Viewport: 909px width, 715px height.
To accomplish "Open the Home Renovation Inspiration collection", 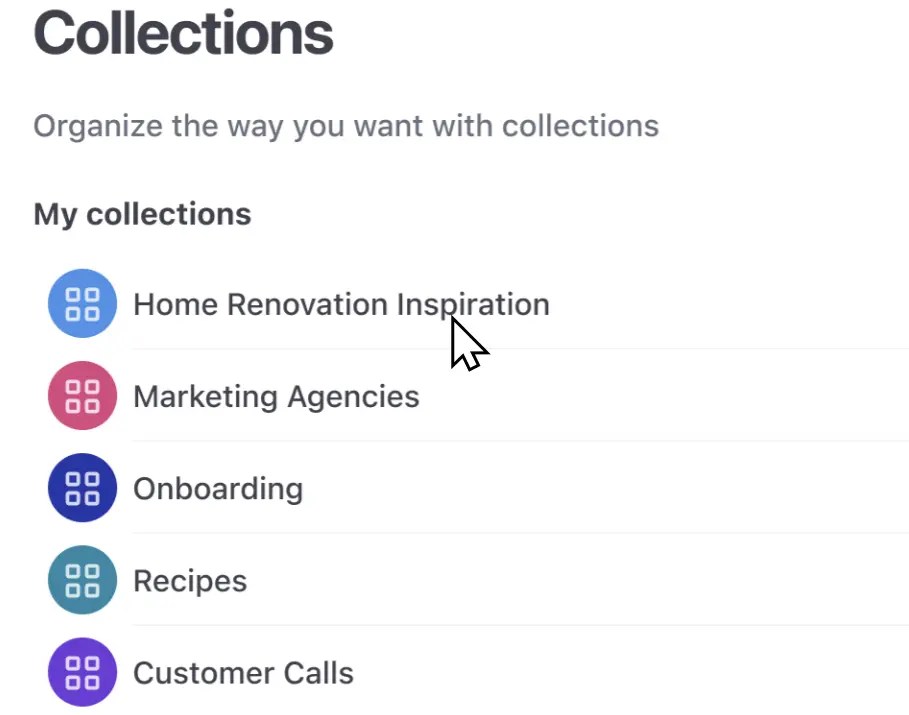I will point(341,304).
